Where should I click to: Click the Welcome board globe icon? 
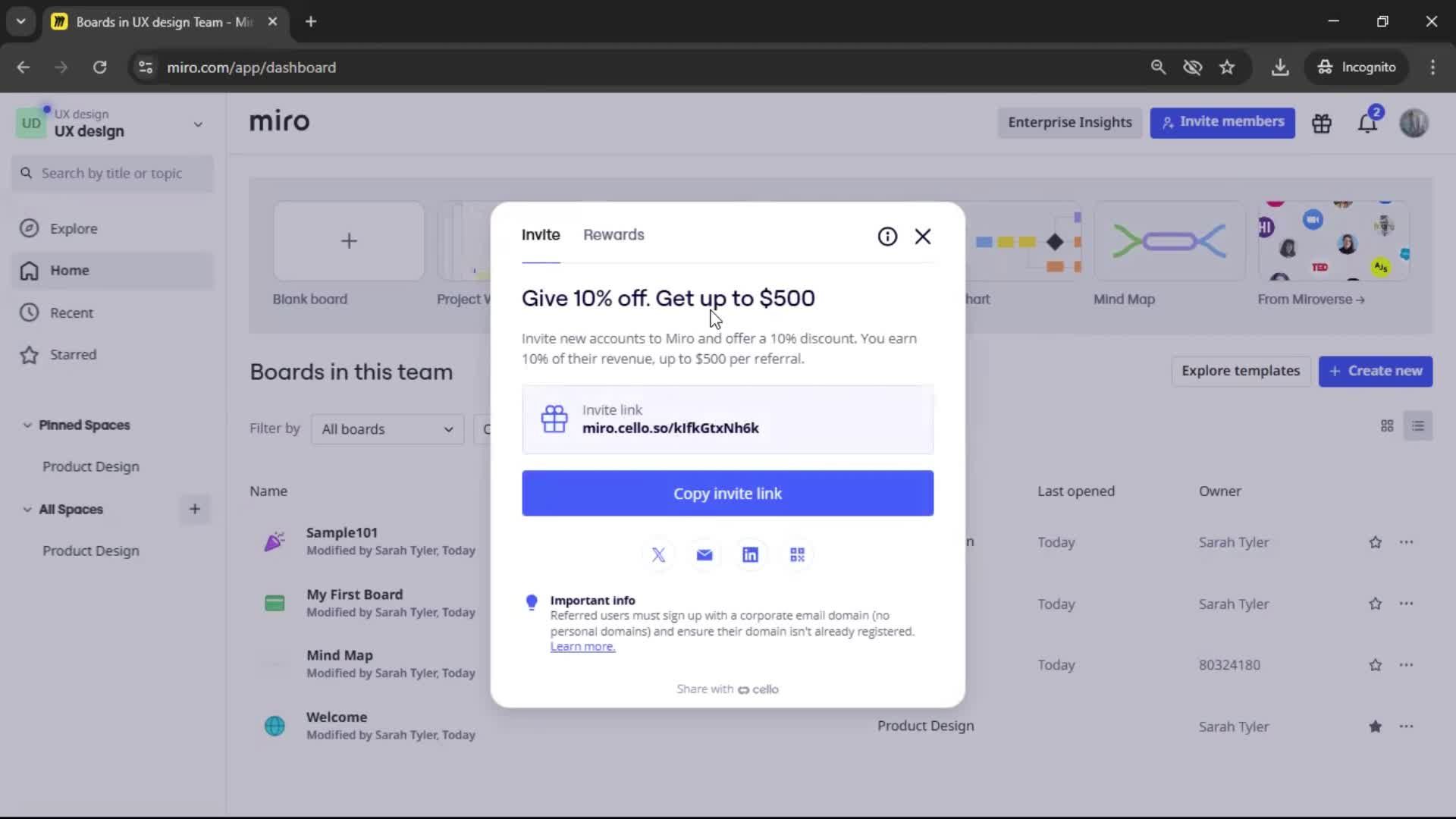275,726
